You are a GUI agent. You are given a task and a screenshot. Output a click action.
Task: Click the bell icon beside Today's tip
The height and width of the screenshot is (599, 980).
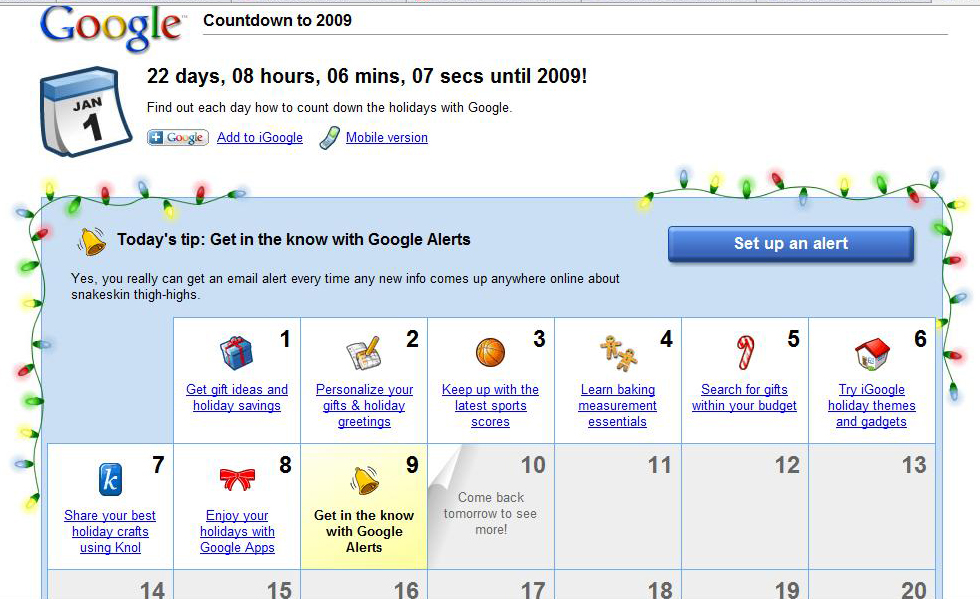tap(92, 241)
